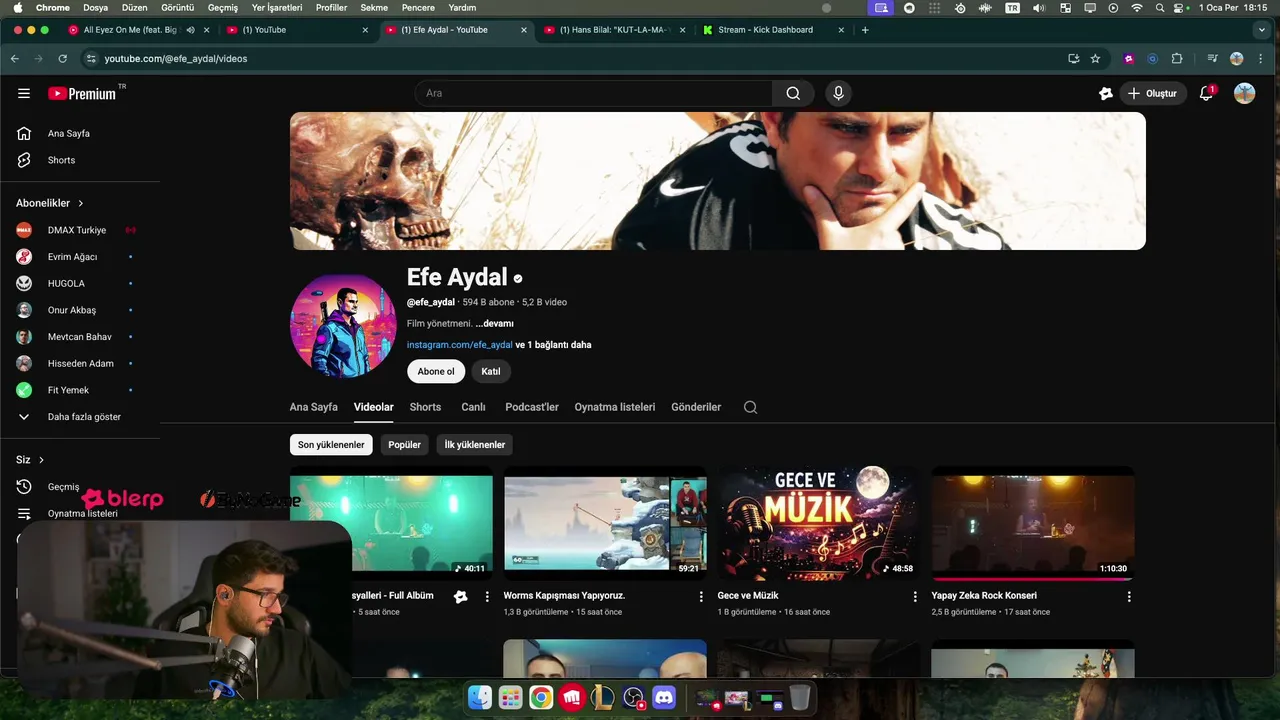Switch to the Podcast'ler tab
This screenshot has width=1280, height=720.
pos(532,407)
